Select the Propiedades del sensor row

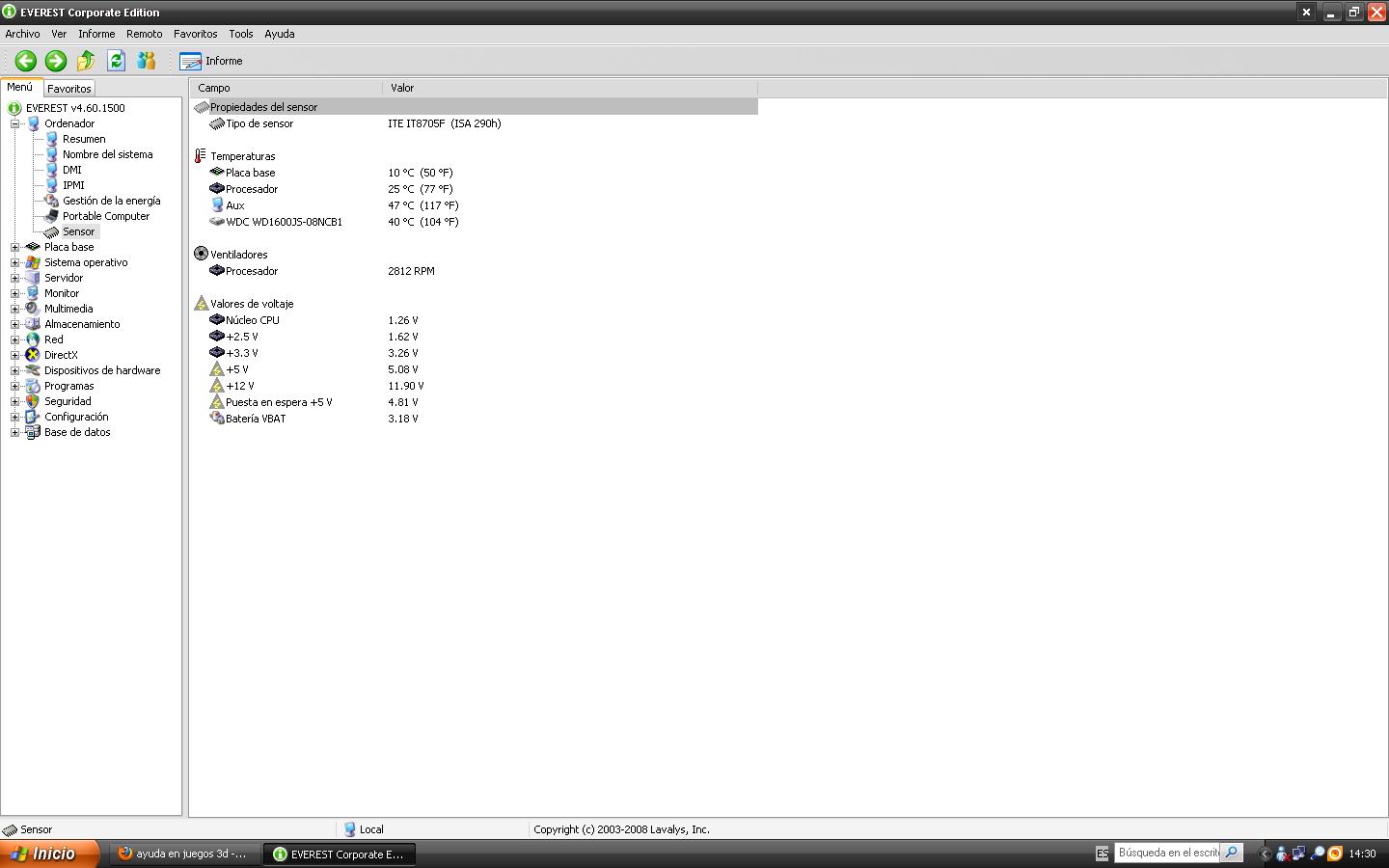click(x=474, y=107)
